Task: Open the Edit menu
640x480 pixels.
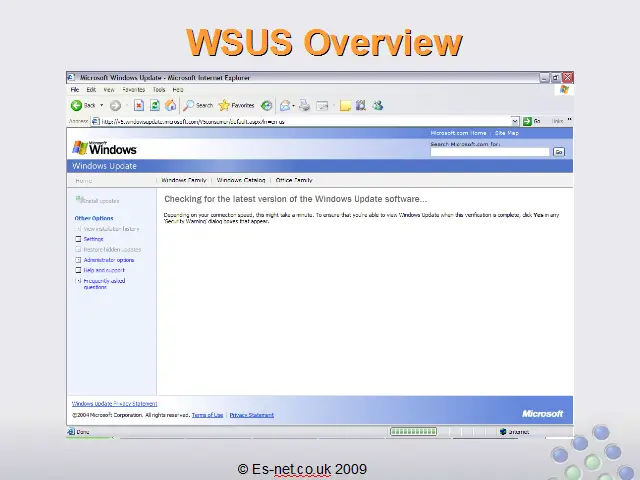Action: (x=91, y=90)
